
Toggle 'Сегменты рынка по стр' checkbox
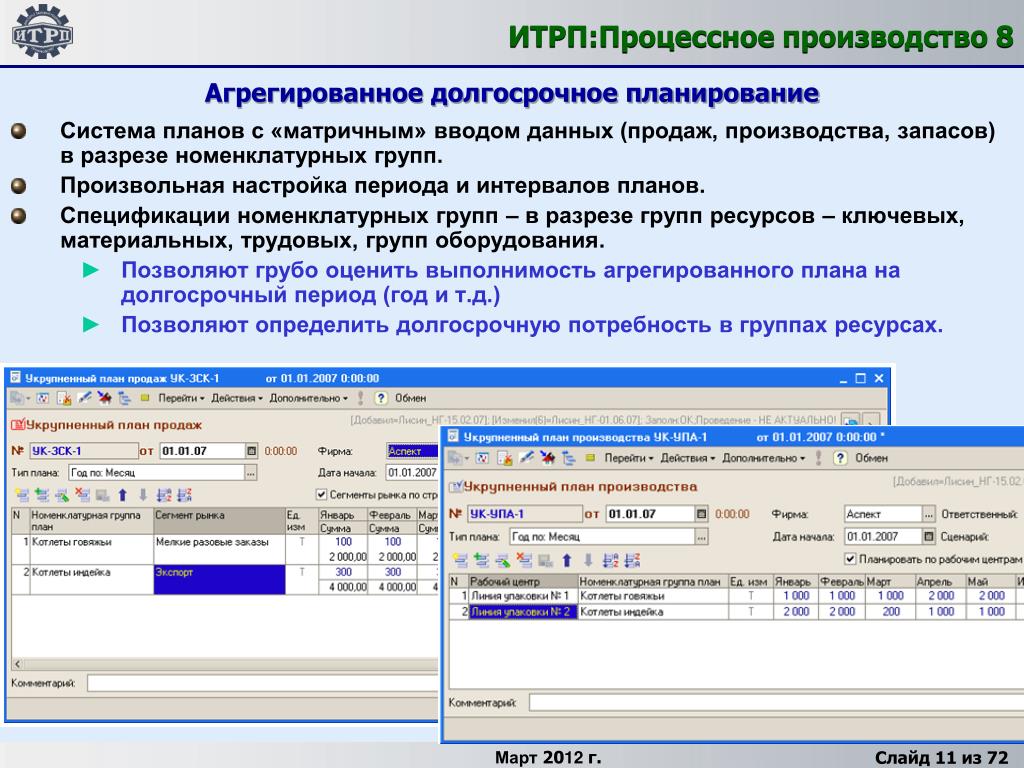click(x=321, y=494)
